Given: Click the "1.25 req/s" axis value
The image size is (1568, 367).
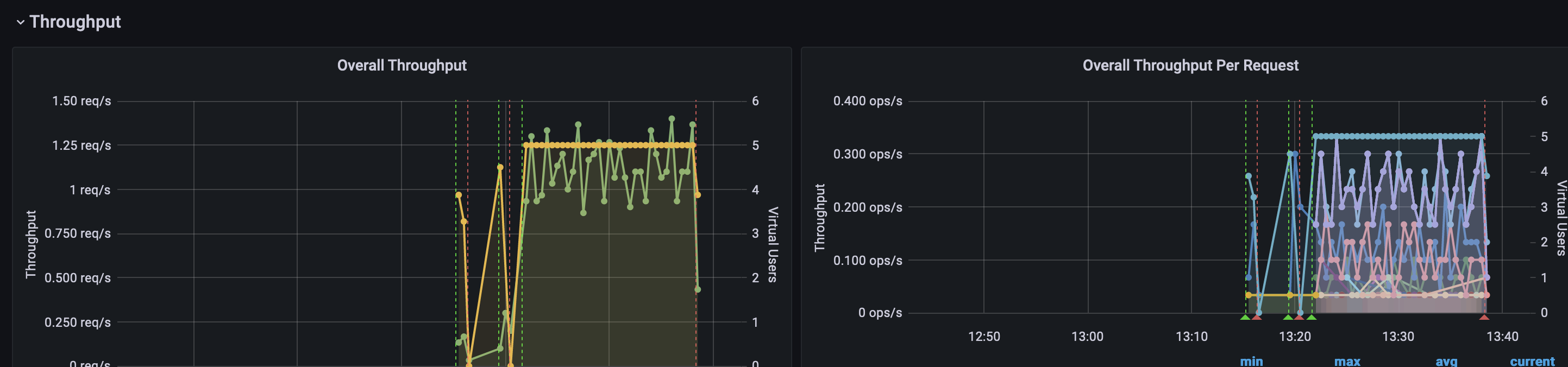Looking at the screenshot, I should pyautogui.click(x=81, y=145).
